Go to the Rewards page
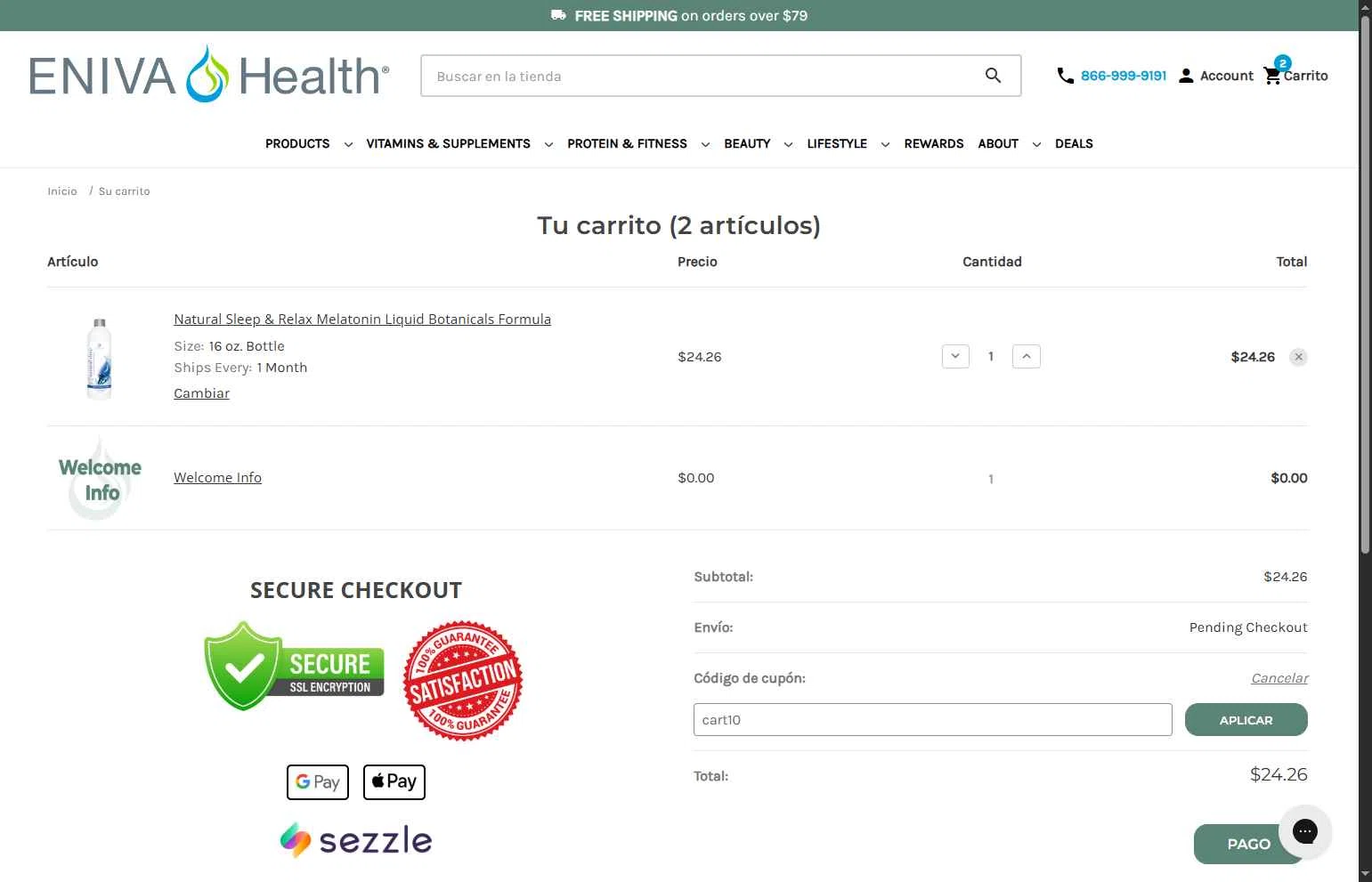 pos(934,143)
